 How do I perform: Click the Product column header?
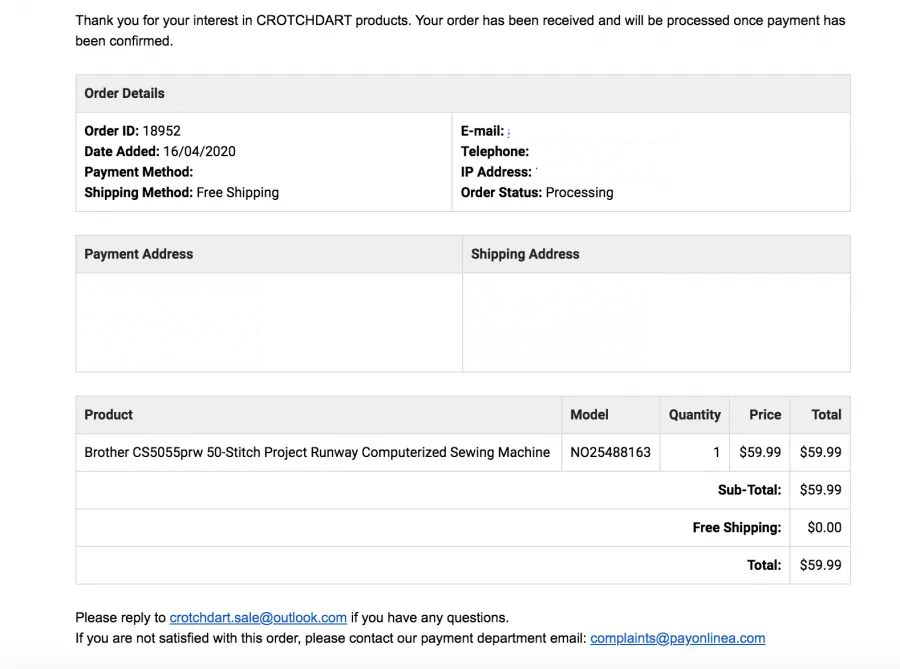pos(108,415)
